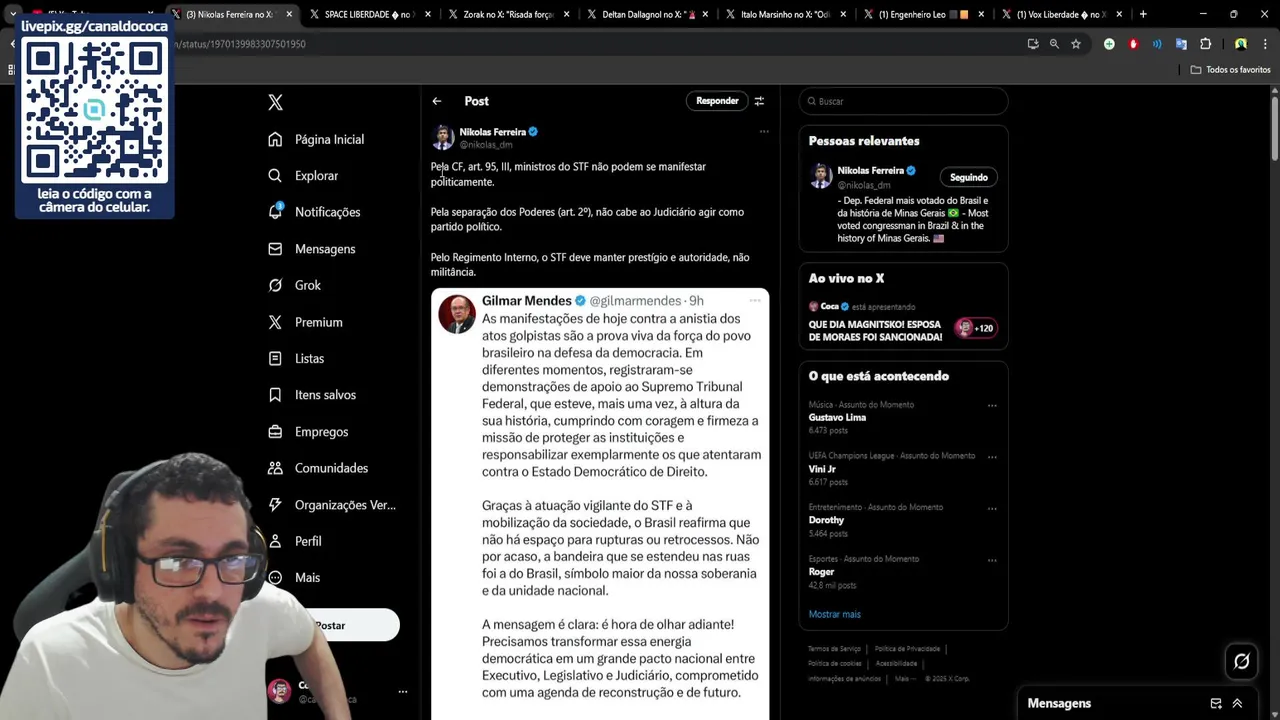Click the Mostrar mais link
This screenshot has width=1280, height=720.
[x=834, y=614]
